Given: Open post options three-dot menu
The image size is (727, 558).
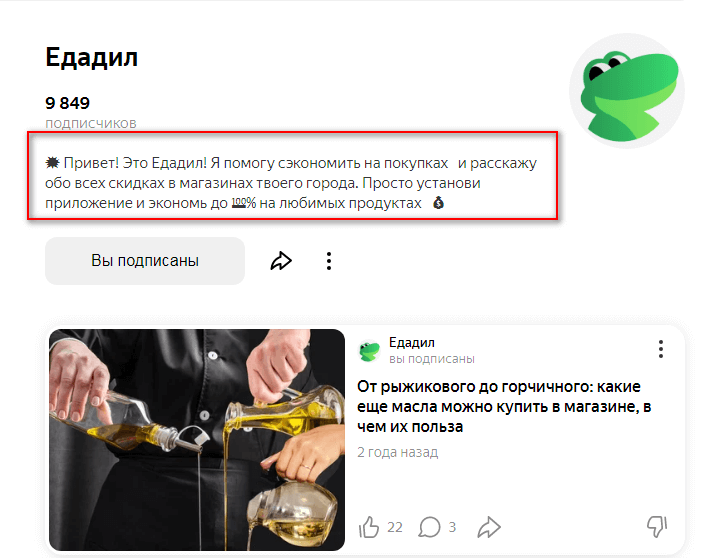Looking at the screenshot, I should coord(661,349).
